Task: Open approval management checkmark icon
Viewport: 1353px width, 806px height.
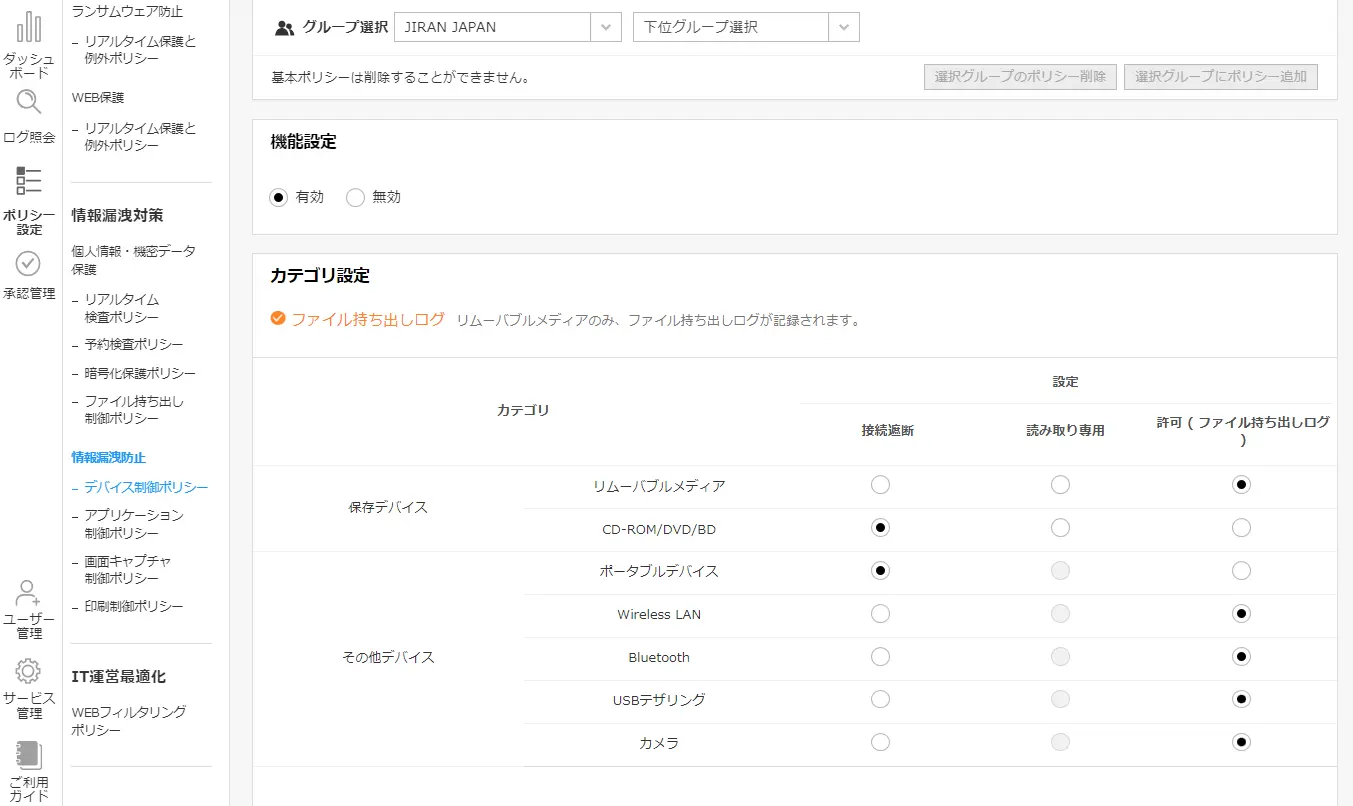Action: 29,263
